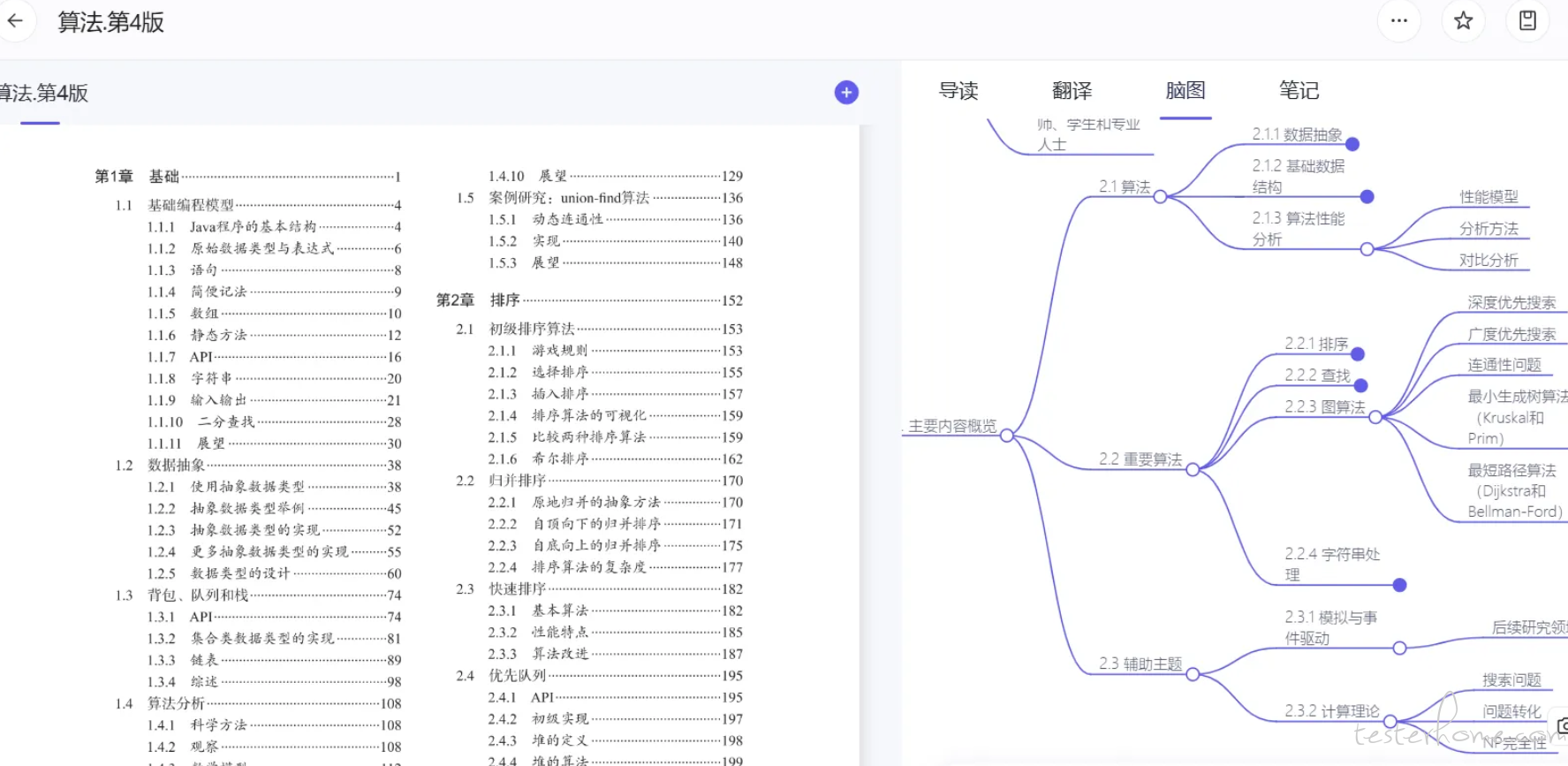Click the 分析方法 mind map node

(x=1488, y=229)
